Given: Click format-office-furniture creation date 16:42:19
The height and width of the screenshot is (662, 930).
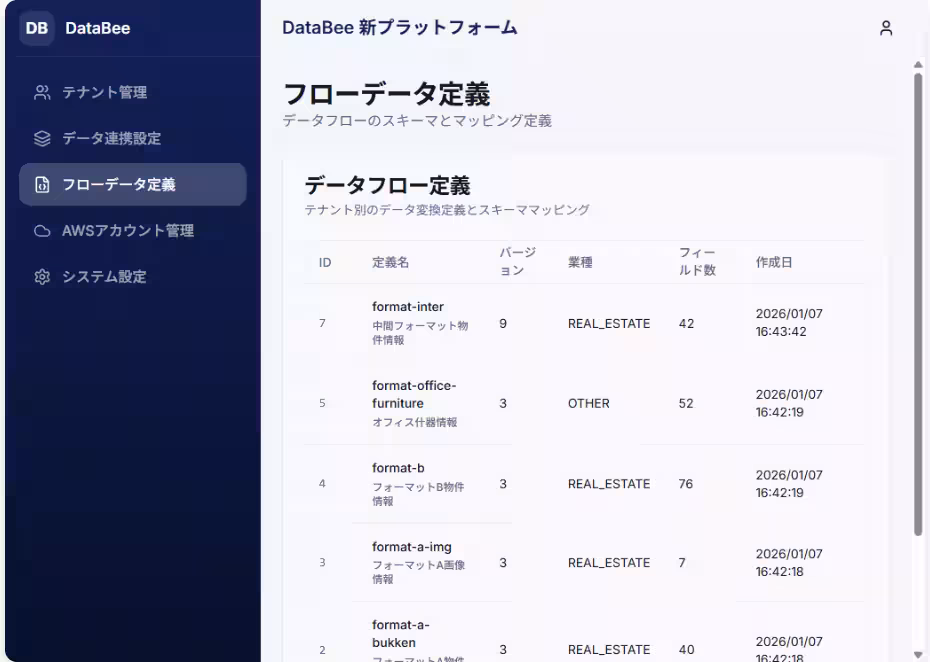Looking at the screenshot, I should coord(789,403).
